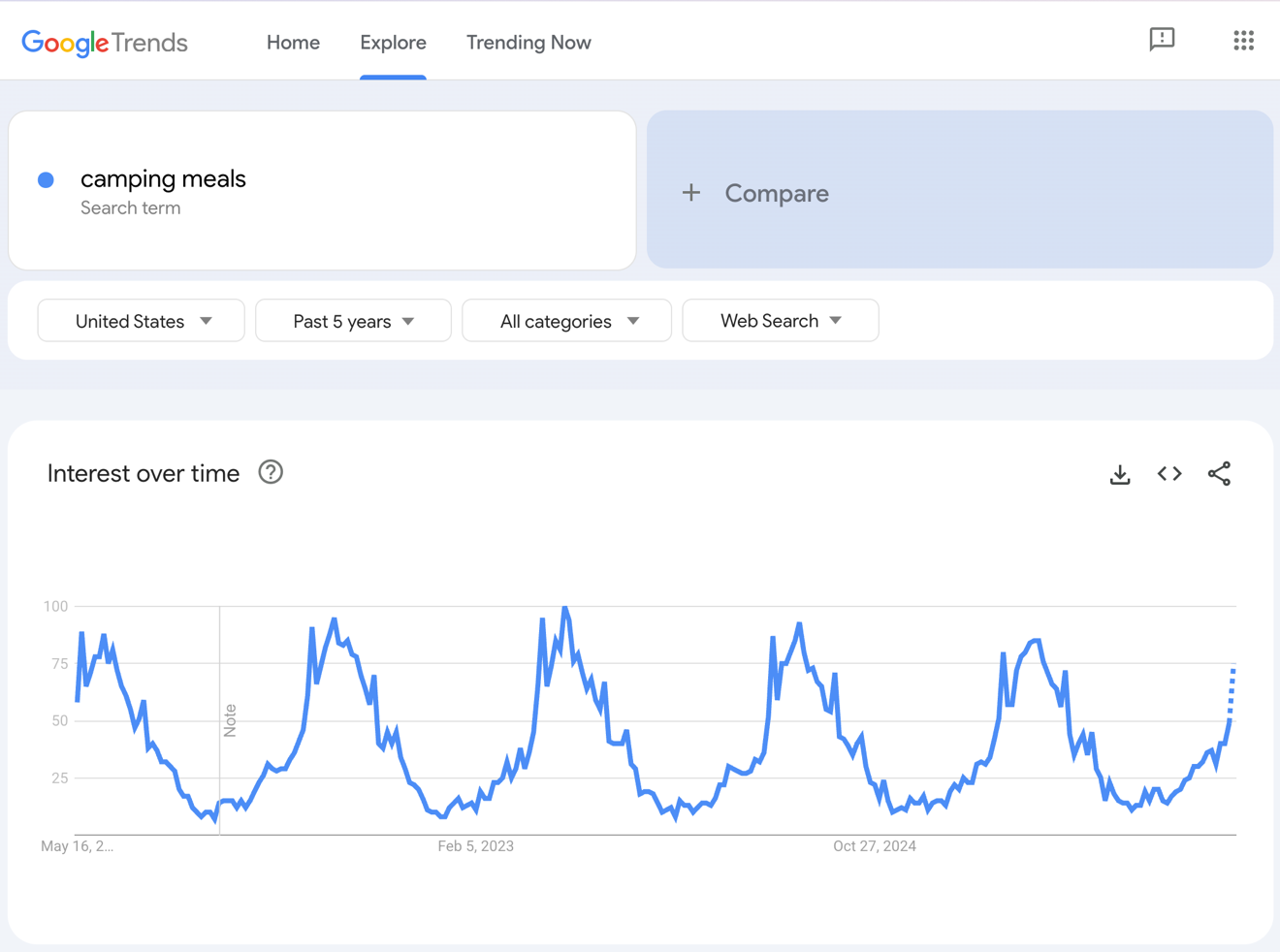
Task: Click the blue search term color dot
Action: click(x=46, y=179)
